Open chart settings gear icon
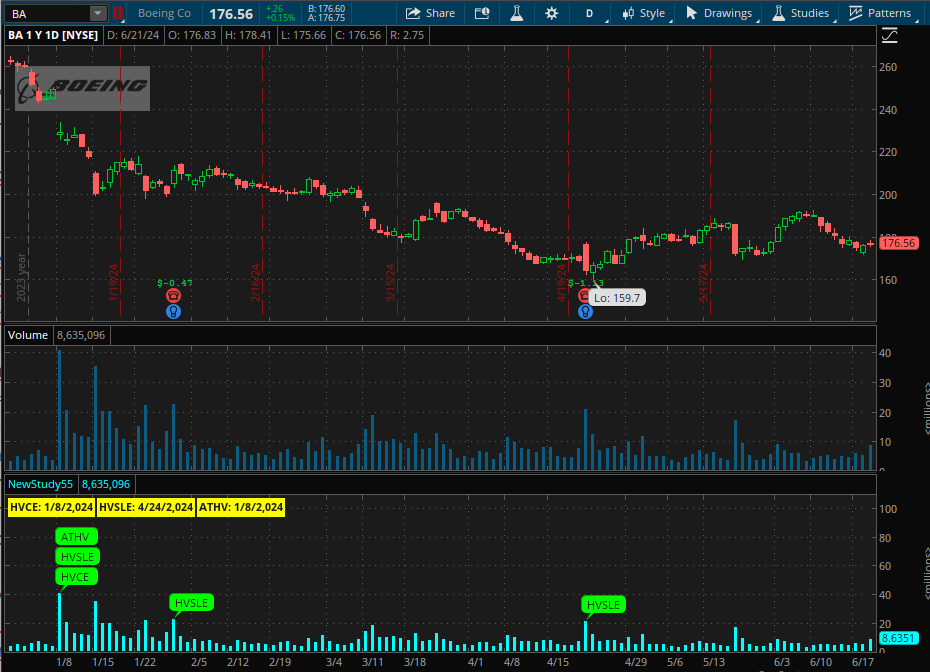930x672 pixels. tap(552, 13)
